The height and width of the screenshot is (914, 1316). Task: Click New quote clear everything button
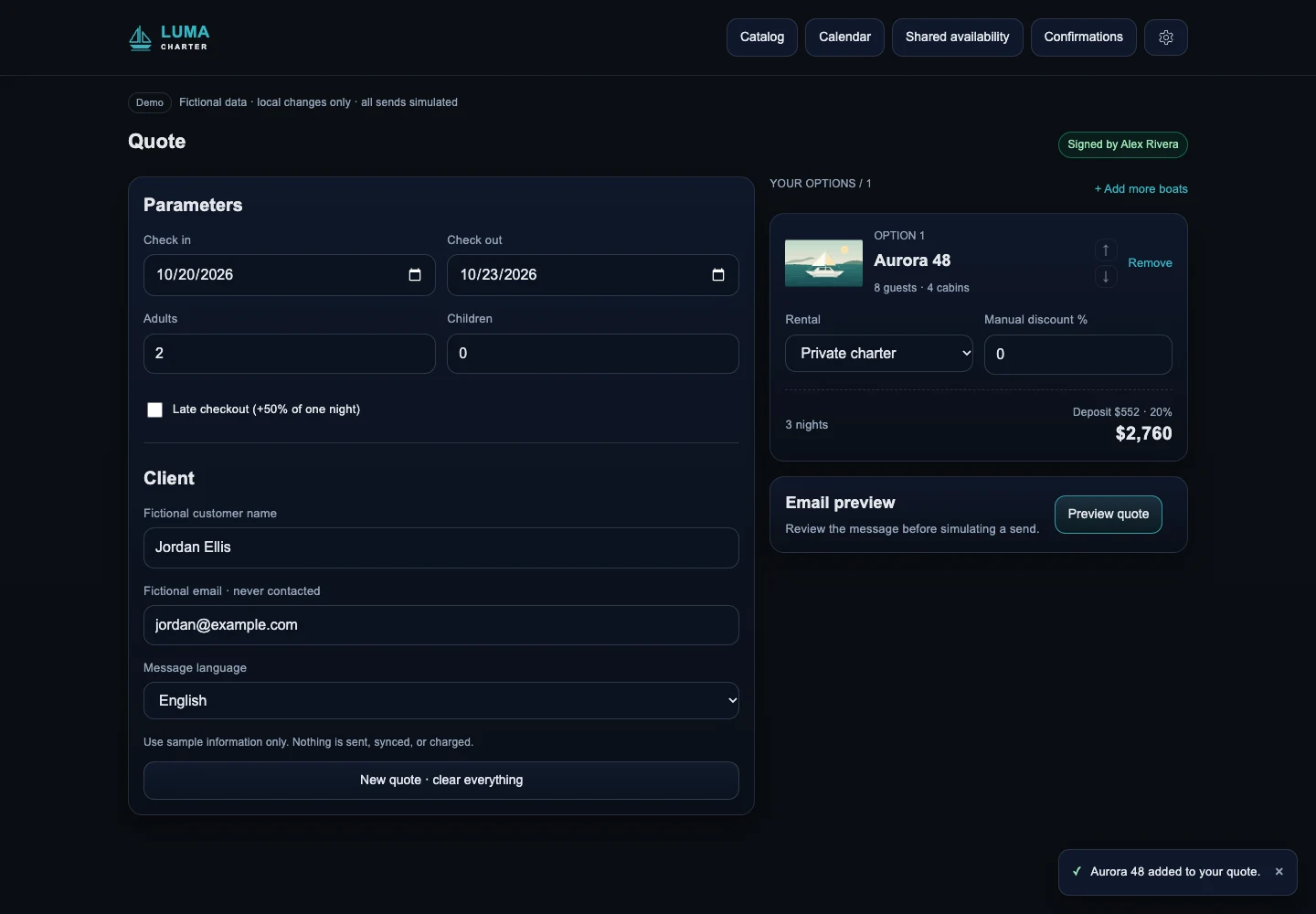[x=441, y=781]
